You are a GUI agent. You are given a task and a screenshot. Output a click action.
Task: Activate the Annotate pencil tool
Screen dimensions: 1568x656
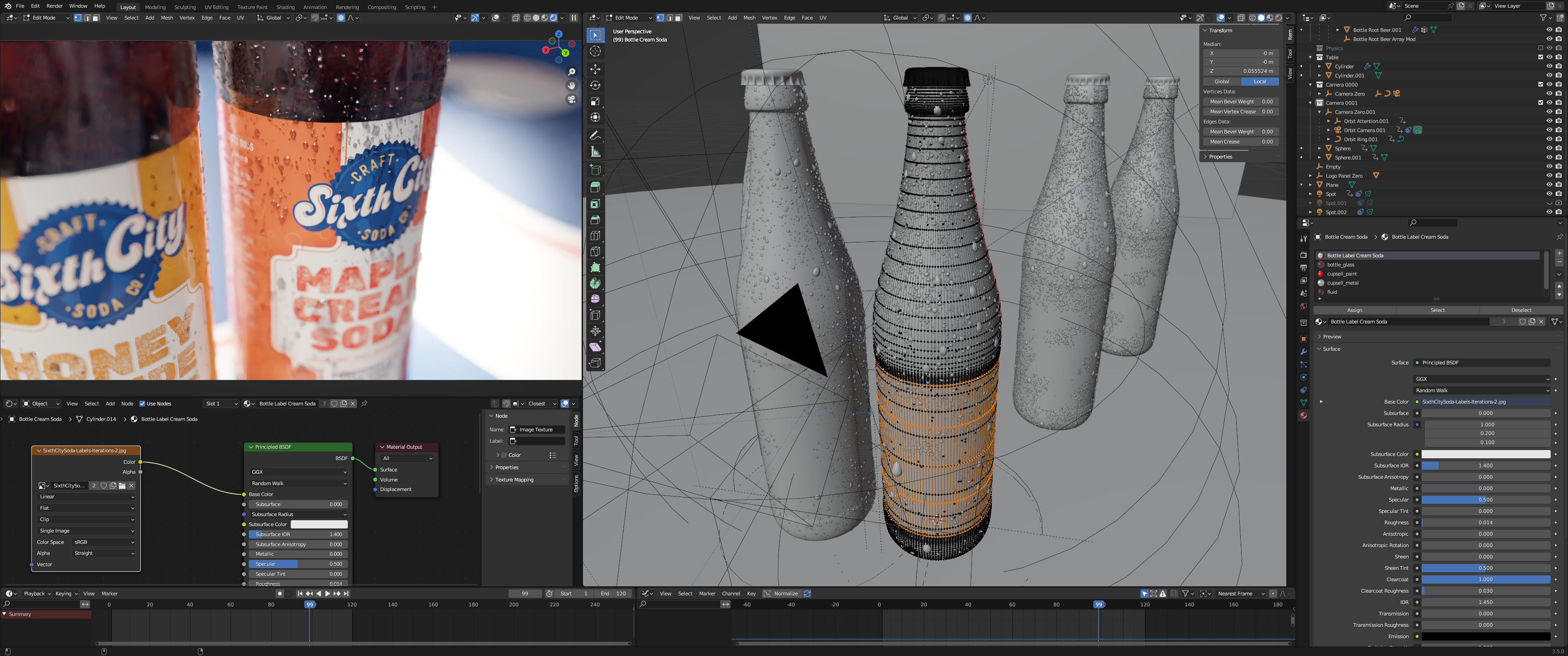(595, 136)
